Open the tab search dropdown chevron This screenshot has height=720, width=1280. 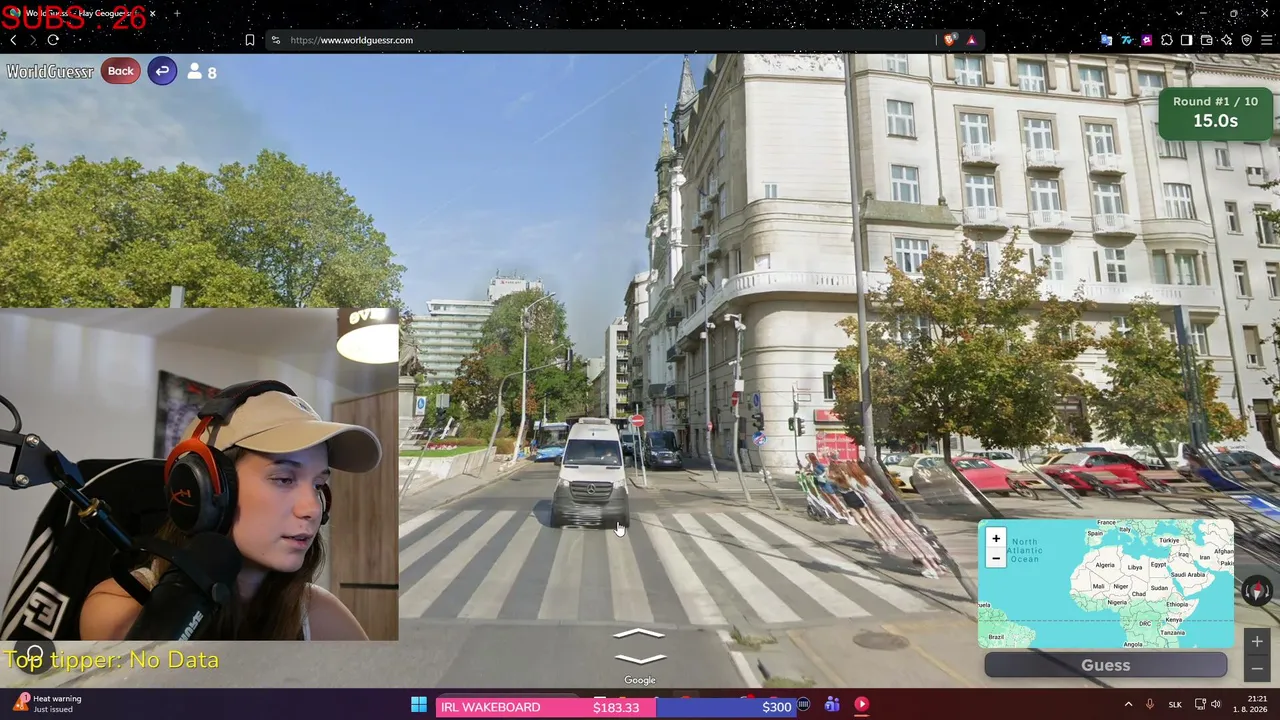point(1179,13)
